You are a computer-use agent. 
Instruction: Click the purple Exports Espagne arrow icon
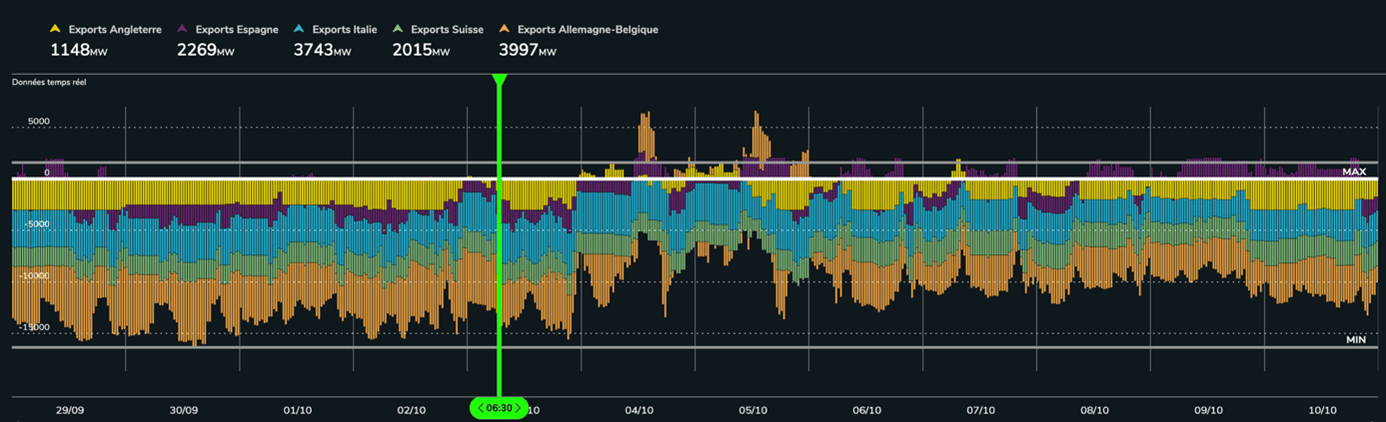point(183,30)
